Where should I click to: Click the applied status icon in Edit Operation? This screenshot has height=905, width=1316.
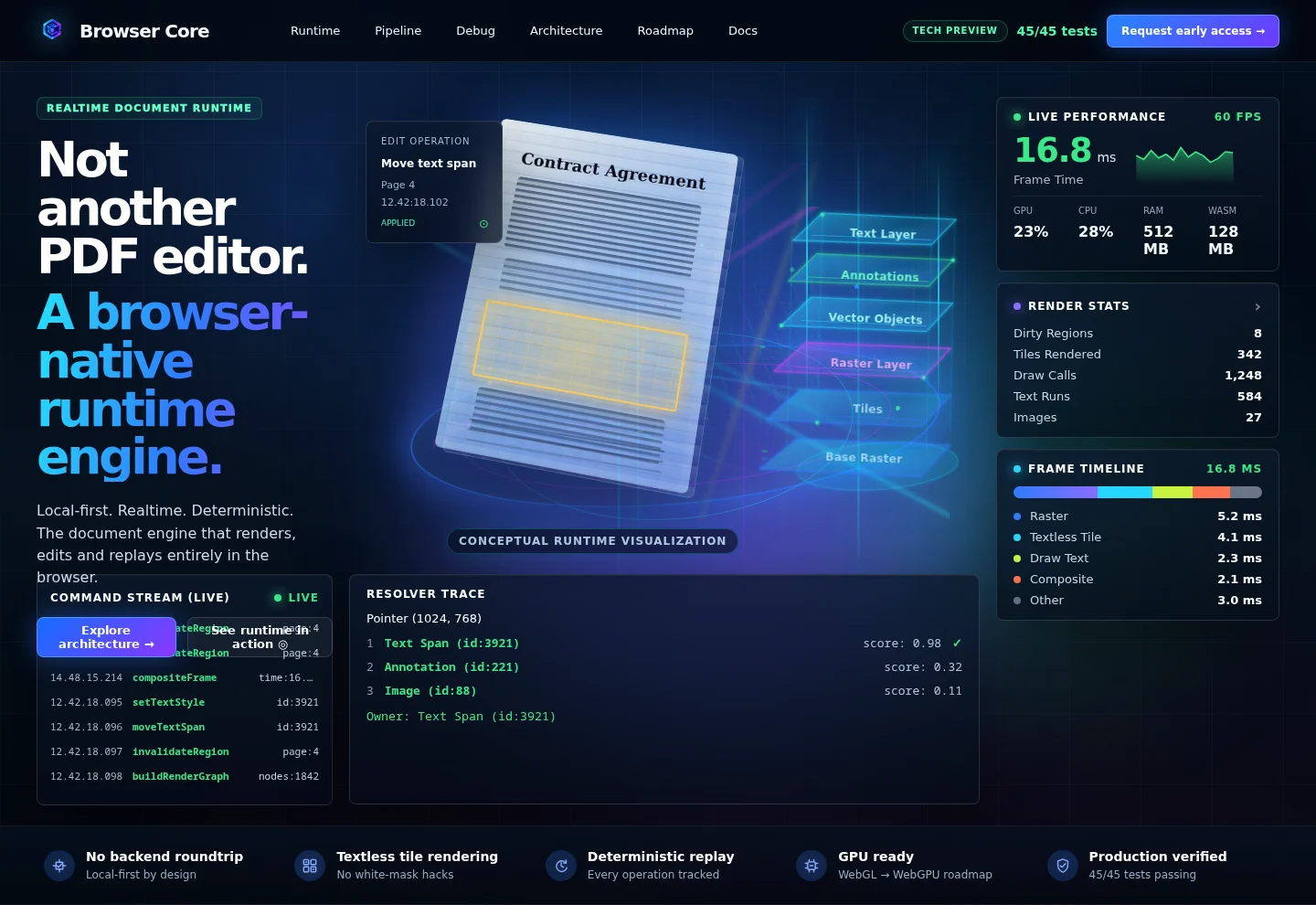[x=483, y=224]
